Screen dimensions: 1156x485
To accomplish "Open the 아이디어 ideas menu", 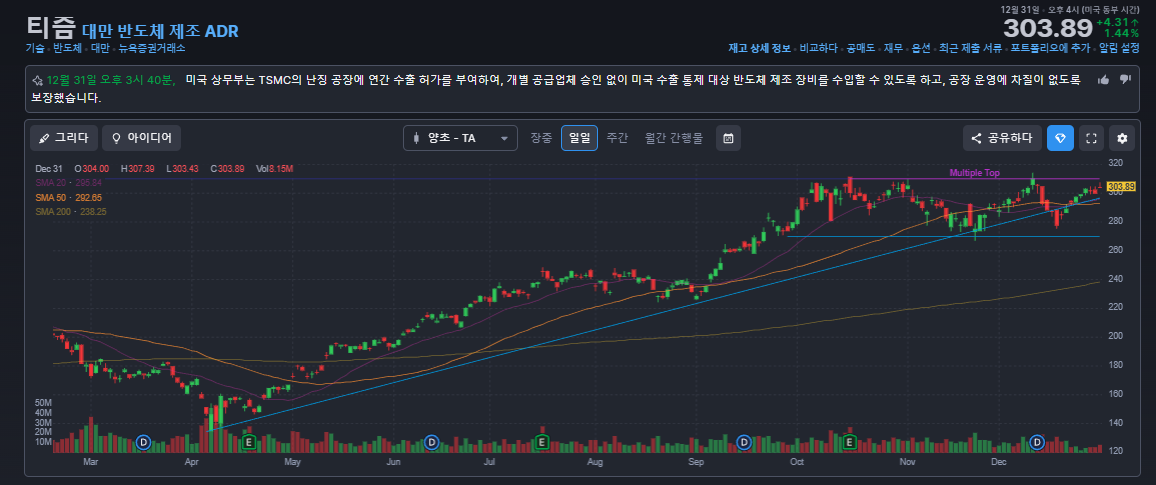I will point(142,138).
